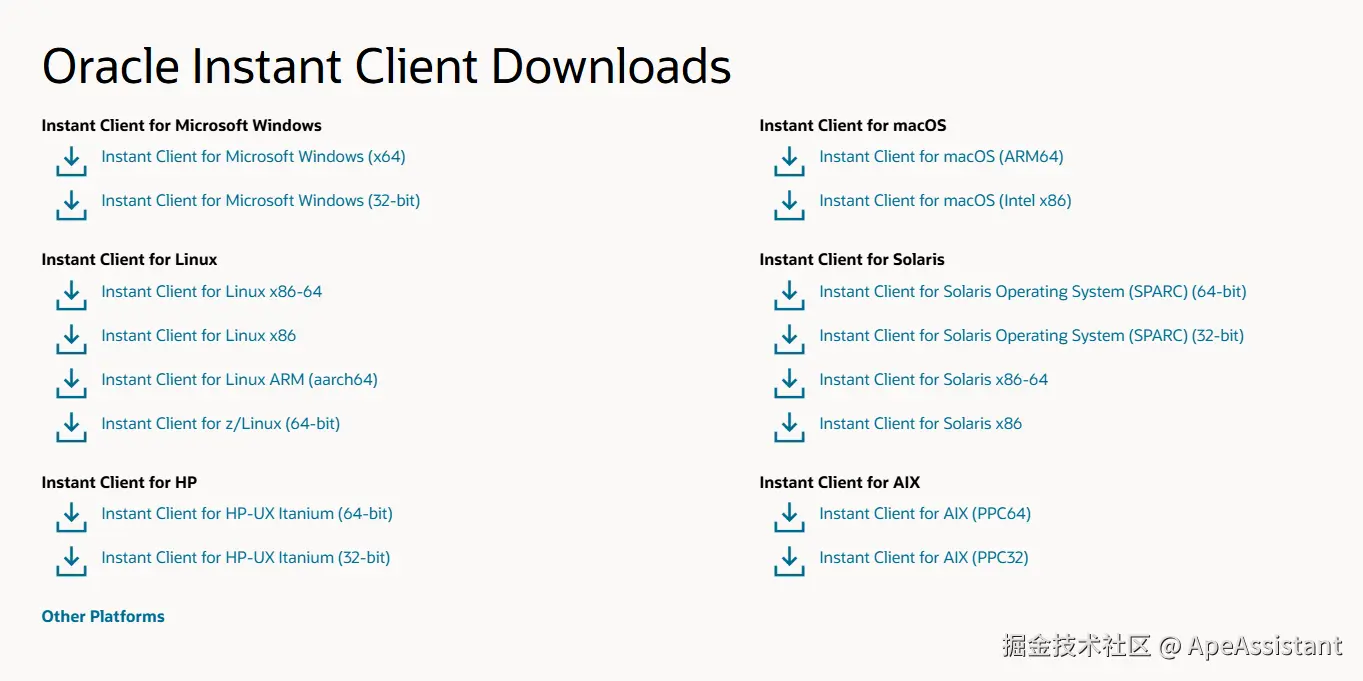Open Instant Client for Solaris x86 link
This screenshot has height=681, width=1363.
click(921, 424)
